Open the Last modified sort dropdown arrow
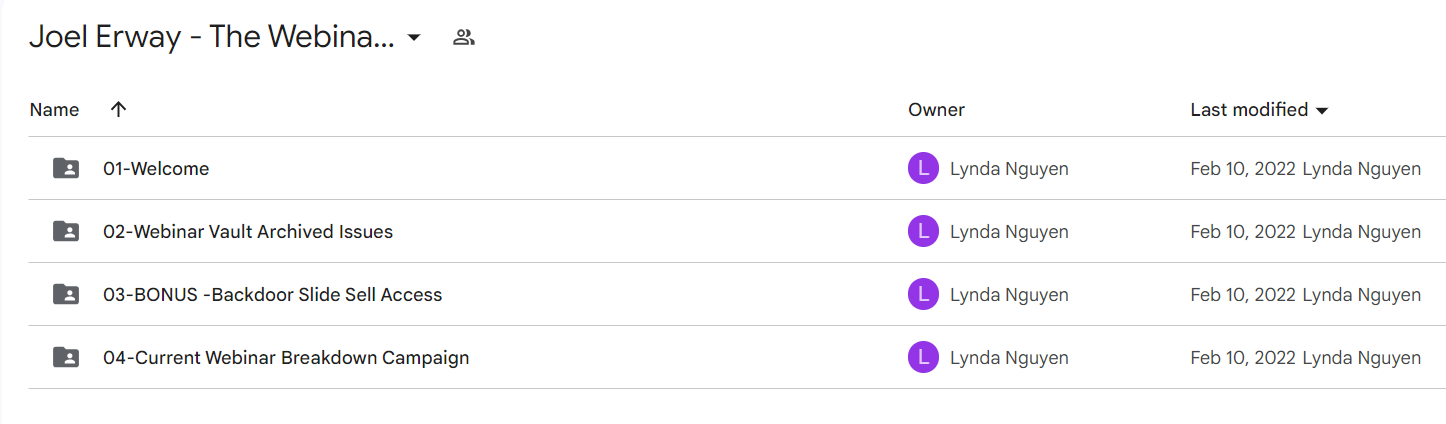 click(x=1322, y=111)
